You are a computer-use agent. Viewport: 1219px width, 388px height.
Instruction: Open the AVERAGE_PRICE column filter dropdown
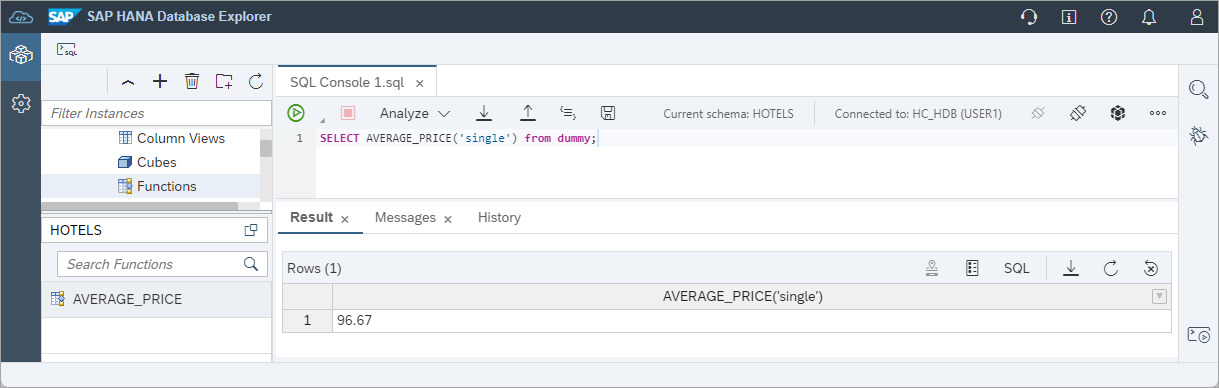pyautogui.click(x=1159, y=296)
